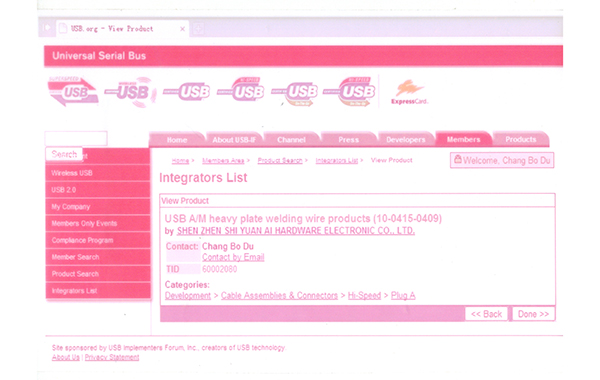Click the ExpressCard logo
Viewport: 600px width, 380px height.
(409, 92)
